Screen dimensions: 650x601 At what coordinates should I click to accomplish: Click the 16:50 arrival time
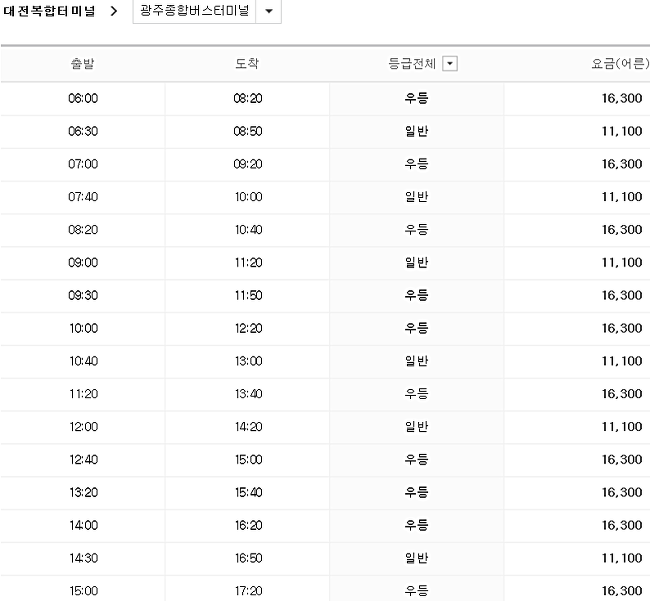coord(248,558)
